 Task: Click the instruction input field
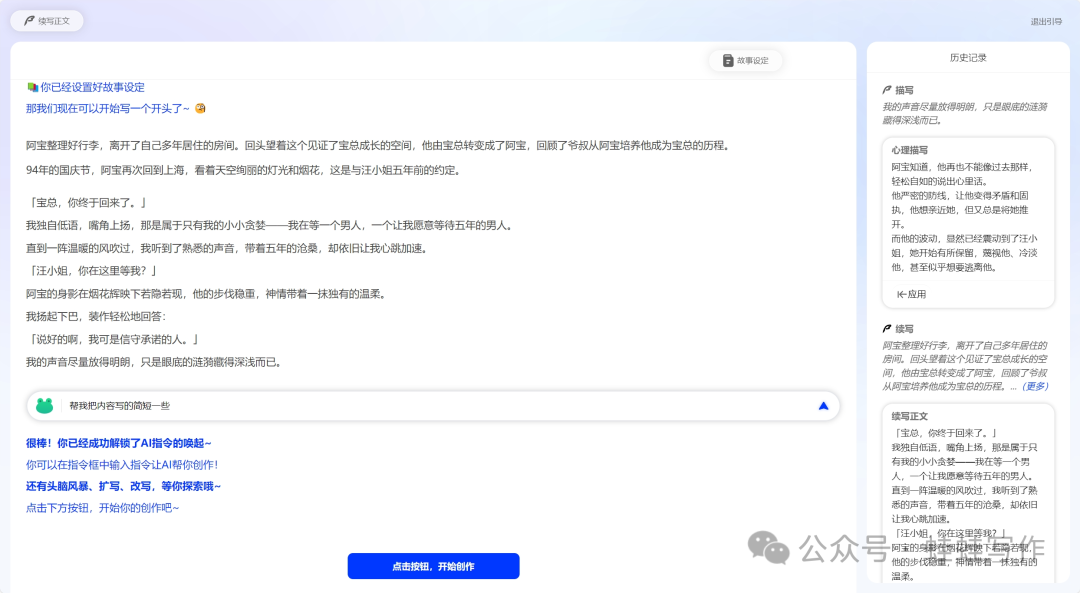[300, 406]
